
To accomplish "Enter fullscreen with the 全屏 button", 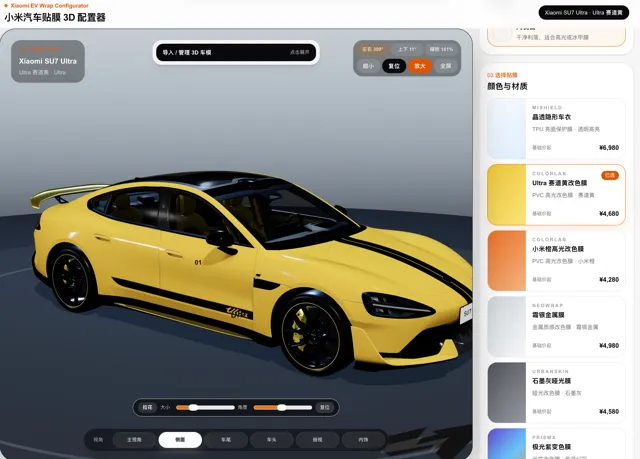I will (x=446, y=66).
